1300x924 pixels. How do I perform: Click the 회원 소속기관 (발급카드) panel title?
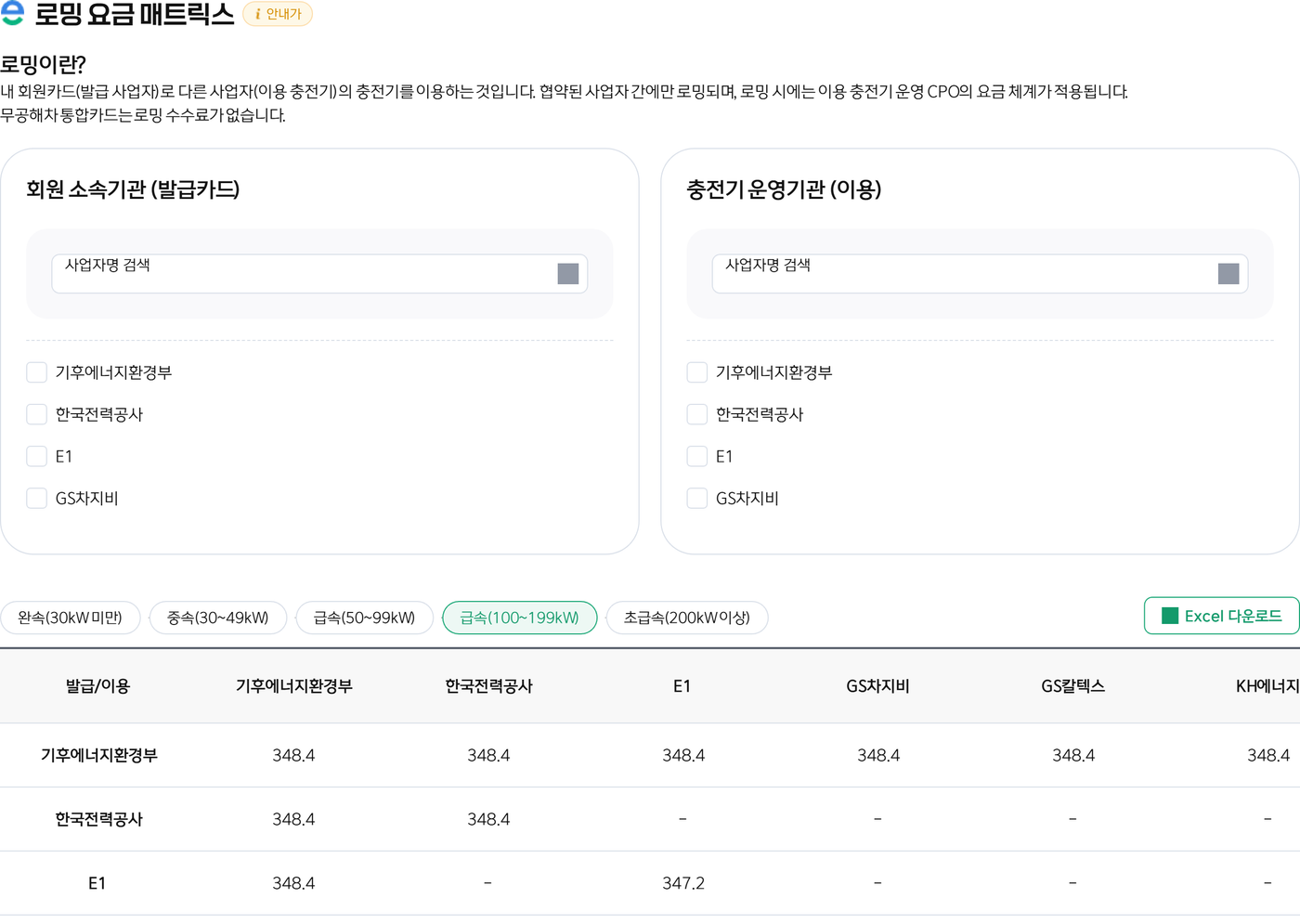pos(133,189)
